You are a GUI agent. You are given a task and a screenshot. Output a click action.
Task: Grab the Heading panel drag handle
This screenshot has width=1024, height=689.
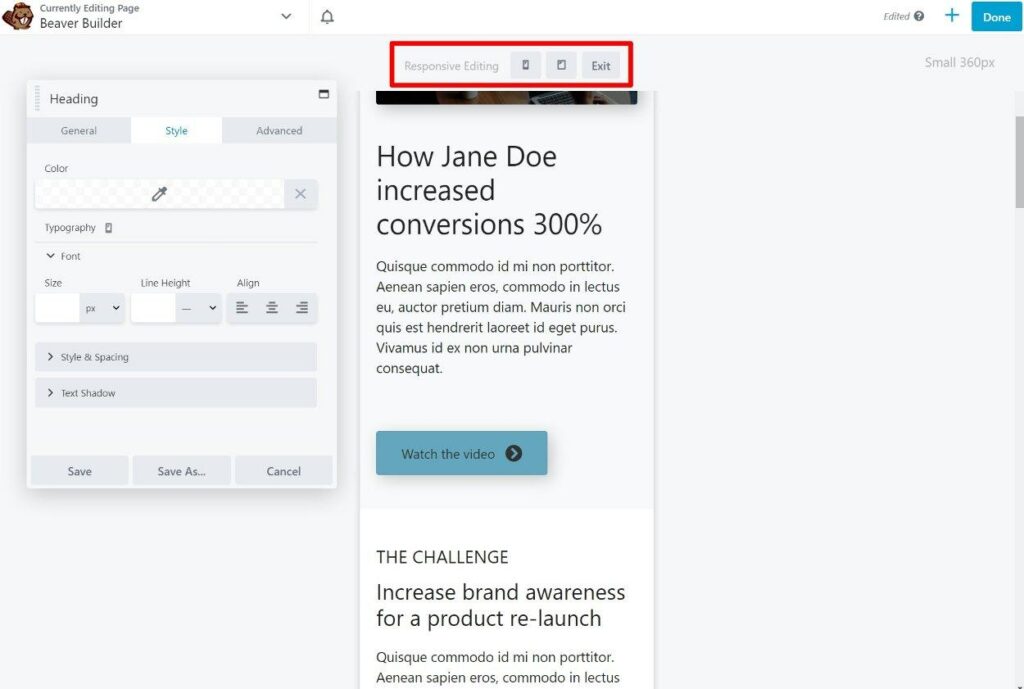[x=37, y=98]
